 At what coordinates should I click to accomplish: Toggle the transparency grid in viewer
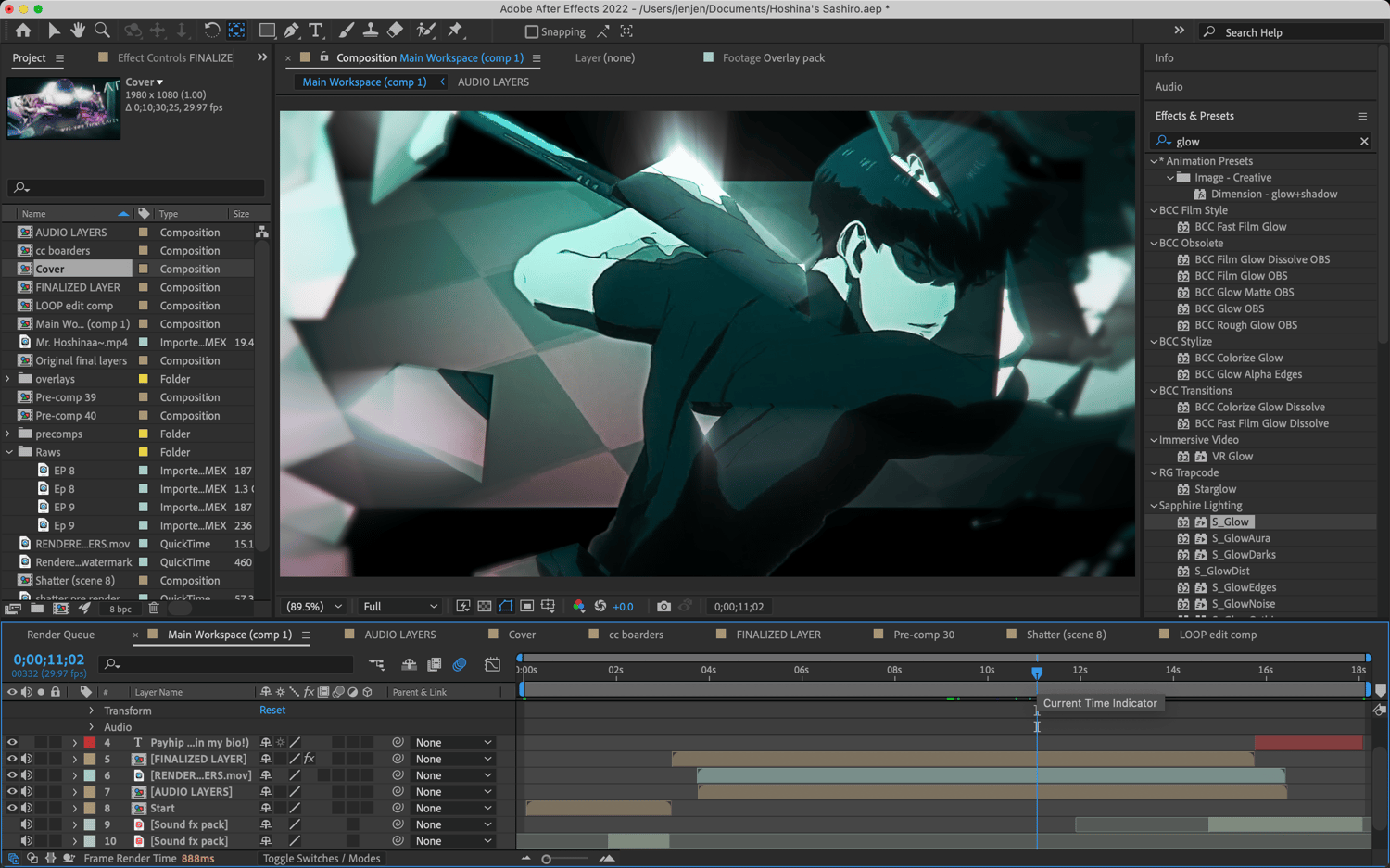485,607
